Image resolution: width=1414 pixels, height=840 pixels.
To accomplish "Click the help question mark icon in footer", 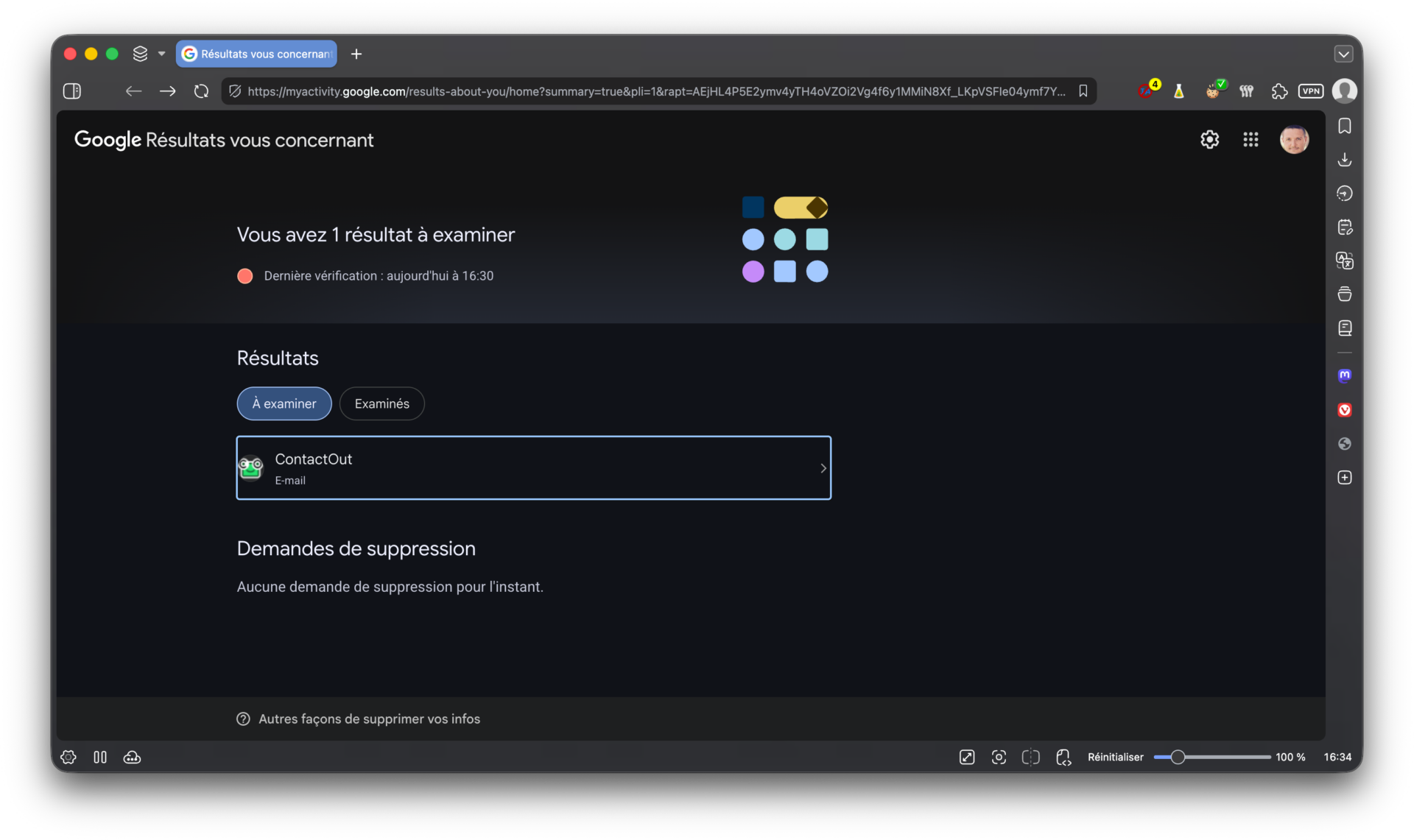I will [x=243, y=719].
